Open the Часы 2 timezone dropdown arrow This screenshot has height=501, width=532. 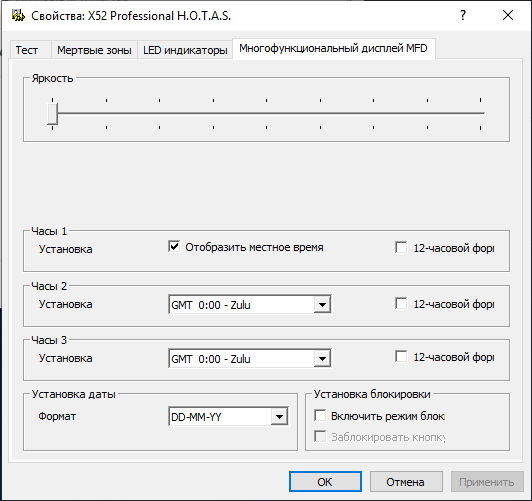(x=322, y=305)
